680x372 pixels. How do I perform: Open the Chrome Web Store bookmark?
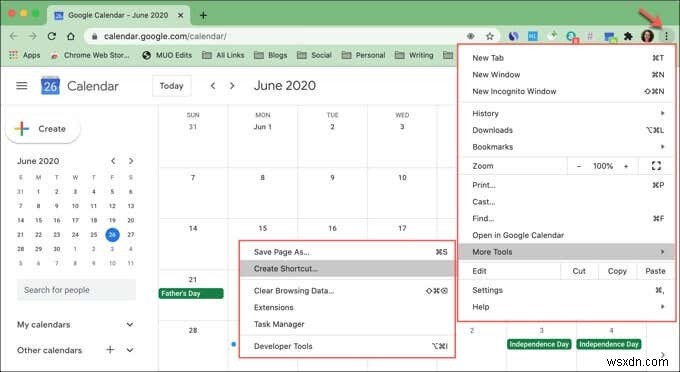coord(90,55)
